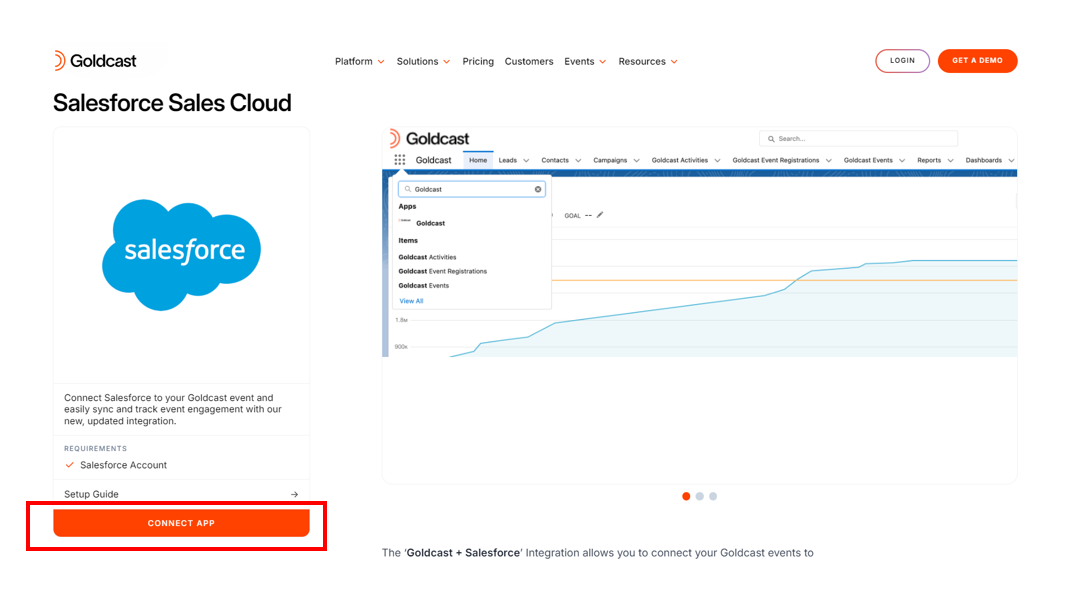The image size is (1085, 603).
Task: Open the Customers page
Action: pyautogui.click(x=529, y=62)
